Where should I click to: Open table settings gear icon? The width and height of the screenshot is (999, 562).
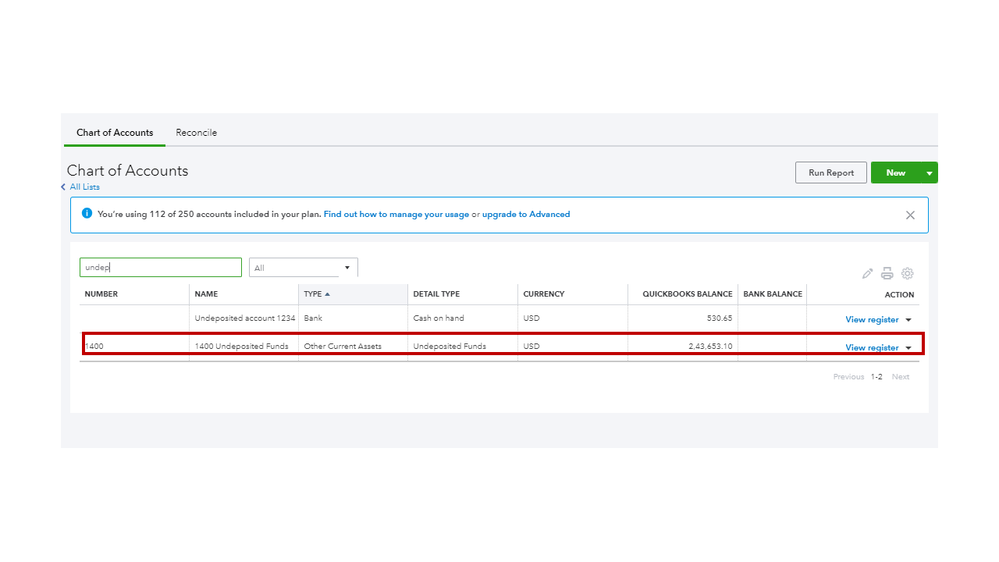[907, 273]
